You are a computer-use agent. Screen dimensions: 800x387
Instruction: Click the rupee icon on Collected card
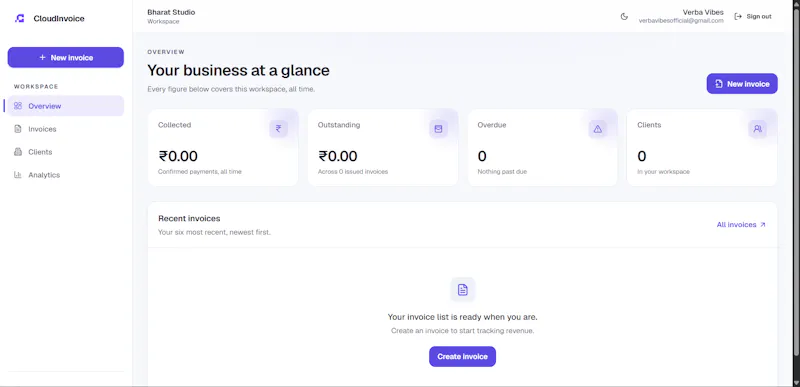[x=279, y=129]
